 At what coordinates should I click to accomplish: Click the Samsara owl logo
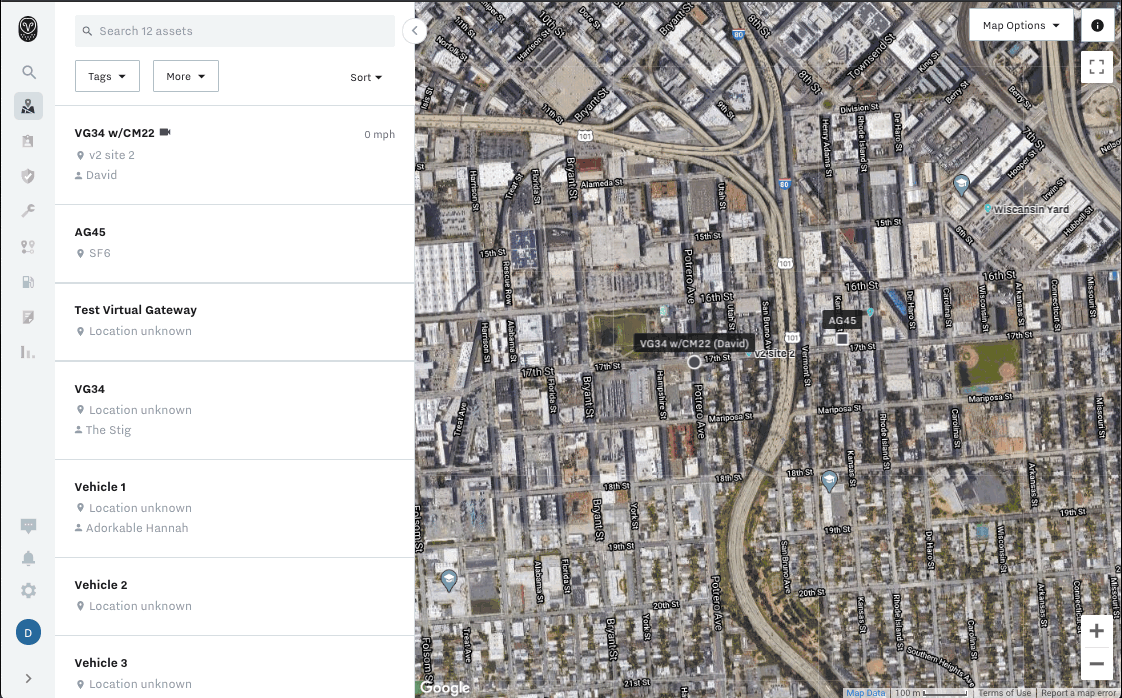click(28, 29)
